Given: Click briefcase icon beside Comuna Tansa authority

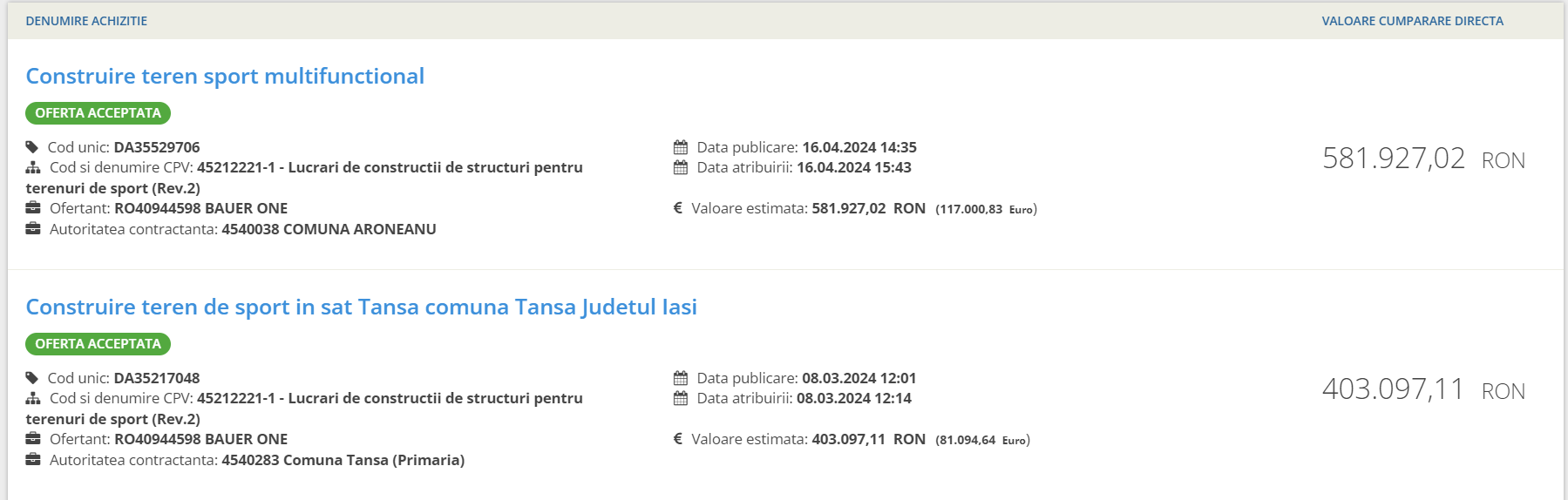Looking at the screenshot, I should 33,460.
